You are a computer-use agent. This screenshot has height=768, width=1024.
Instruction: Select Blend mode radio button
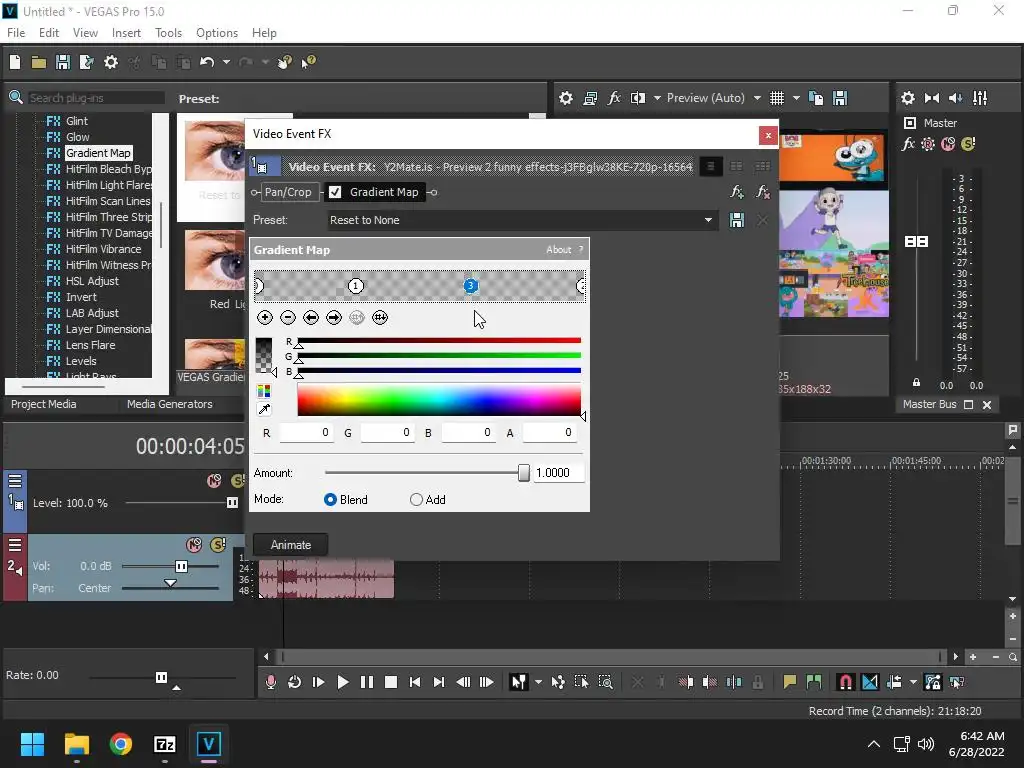click(x=330, y=500)
